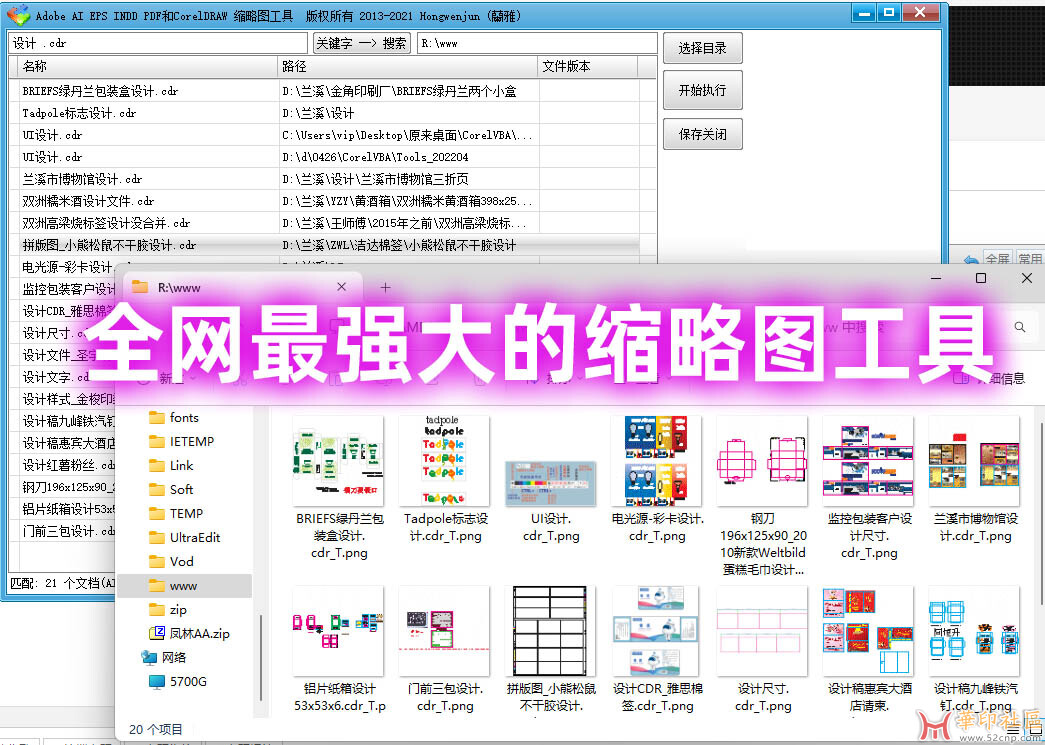Click the directory path field R:\www
Image resolution: width=1045 pixels, height=745 pixels.
[x=536, y=43]
